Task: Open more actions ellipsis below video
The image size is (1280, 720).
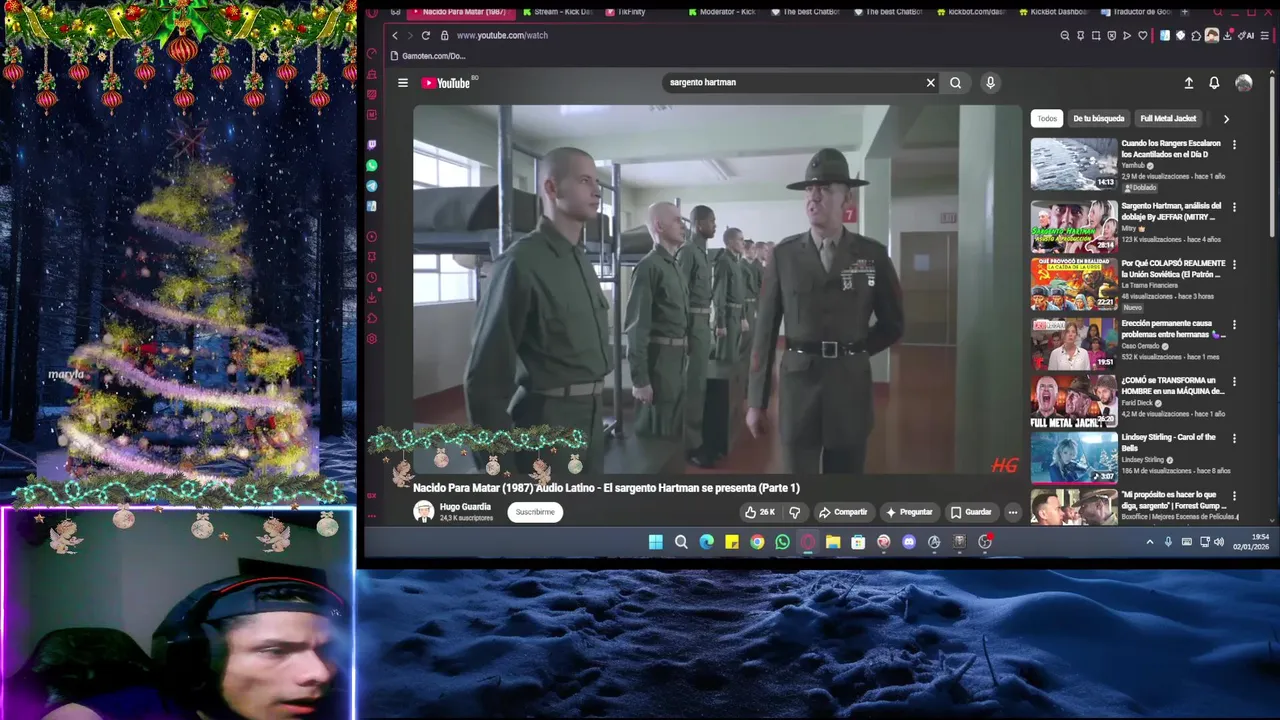Action: click(x=1012, y=512)
